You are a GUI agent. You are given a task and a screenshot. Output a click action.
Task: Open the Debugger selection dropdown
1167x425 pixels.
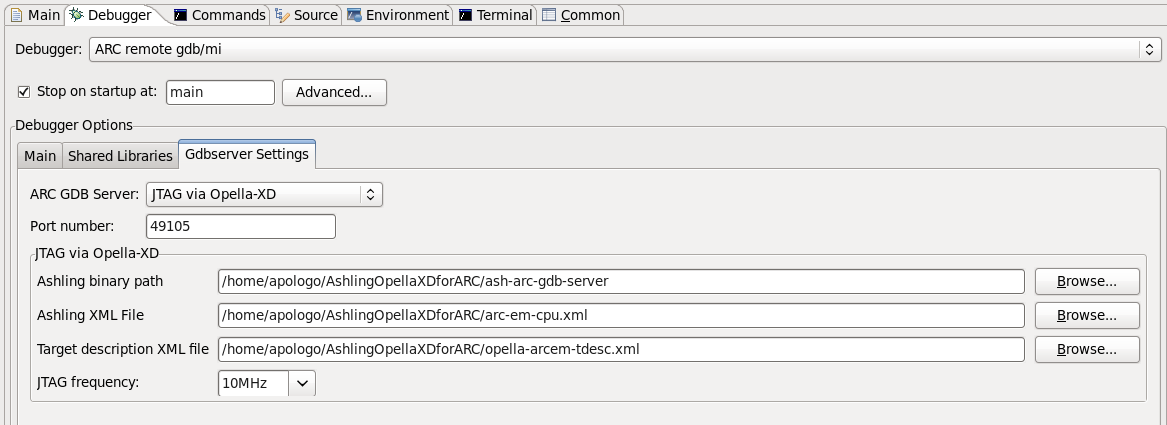[x=625, y=50]
